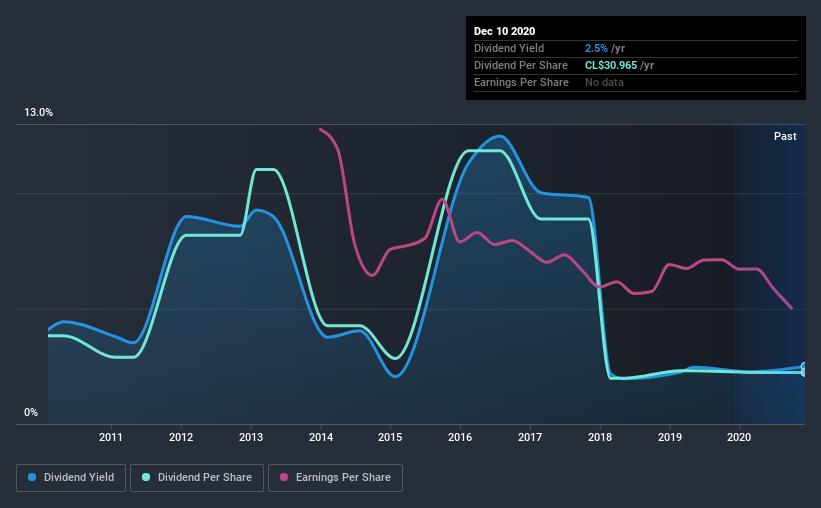Click the teal Dividend Per Share legend dot

(146, 477)
